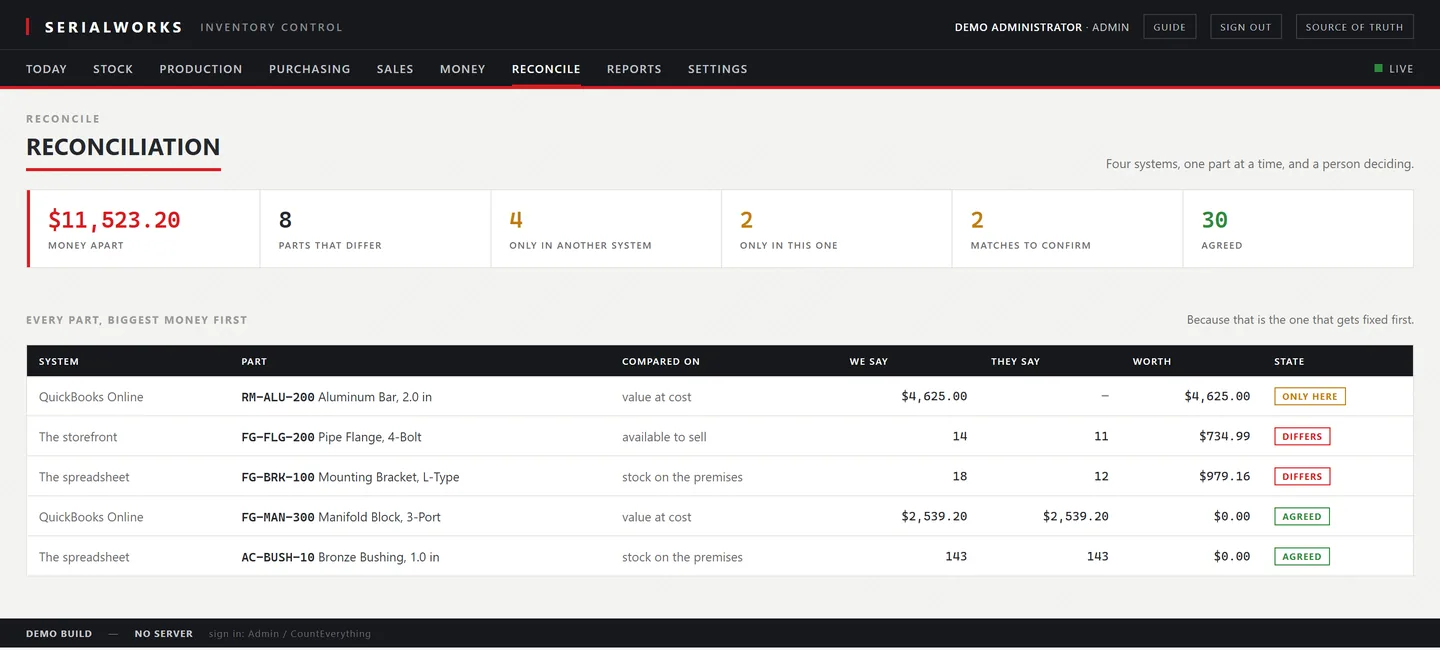Click the sign in credentials footer text

tap(290, 634)
